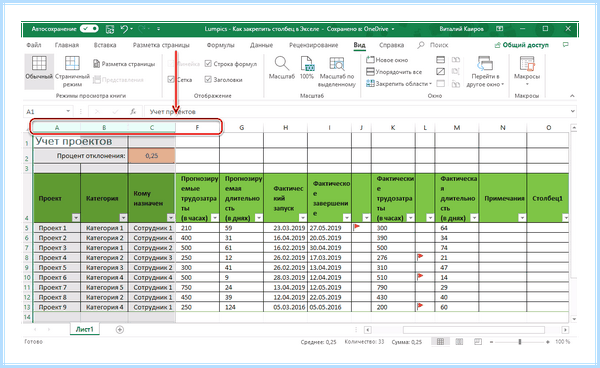Screen dimensions: 600x368
Task: Click the search magnifier icon
Action: click(421, 45)
